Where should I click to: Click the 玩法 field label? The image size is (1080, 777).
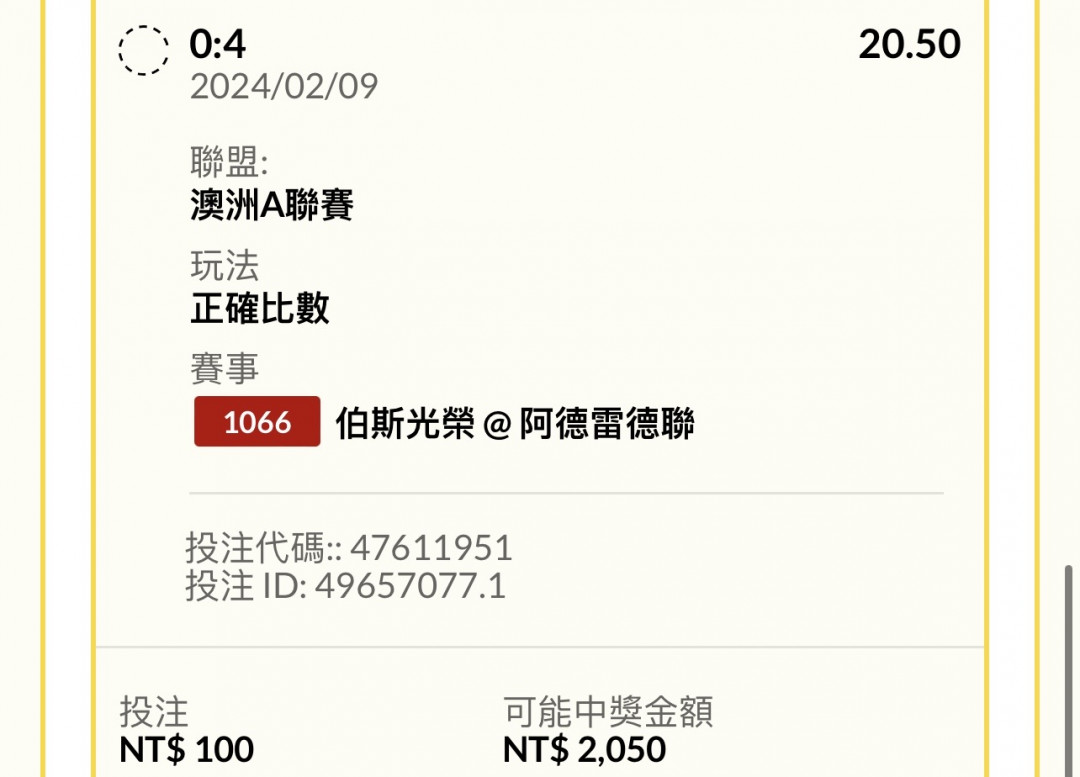coord(225,266)
